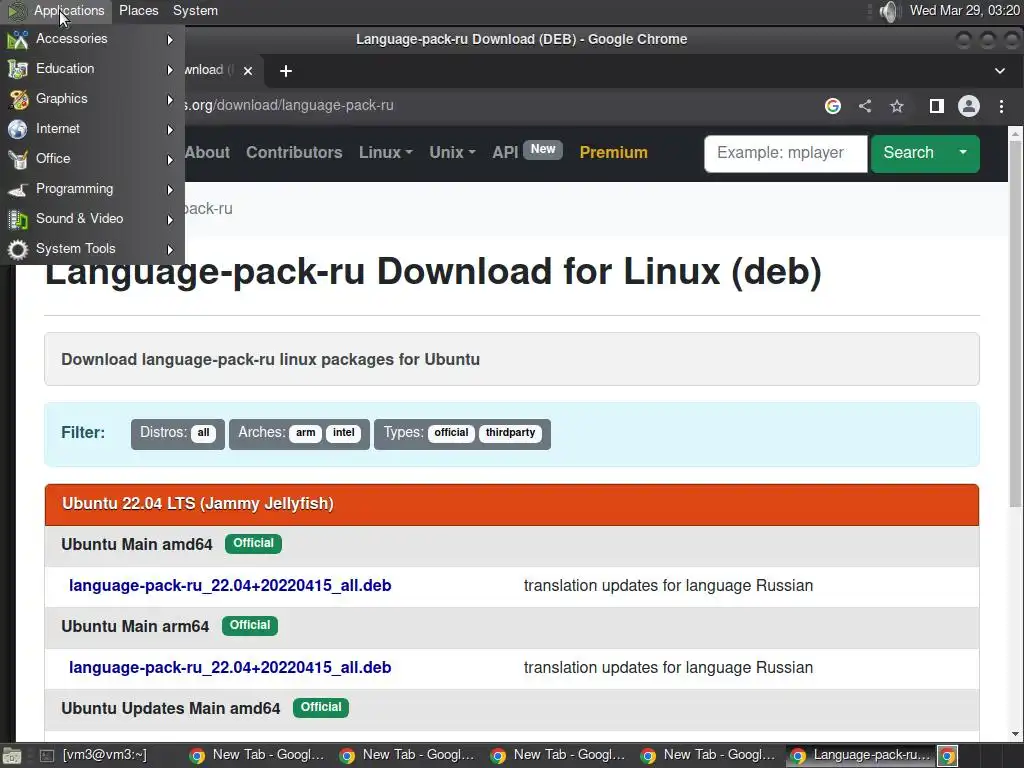Close the current Chrome tab
This screenshot has width=1024, height=768.
(x=248, y=71)
